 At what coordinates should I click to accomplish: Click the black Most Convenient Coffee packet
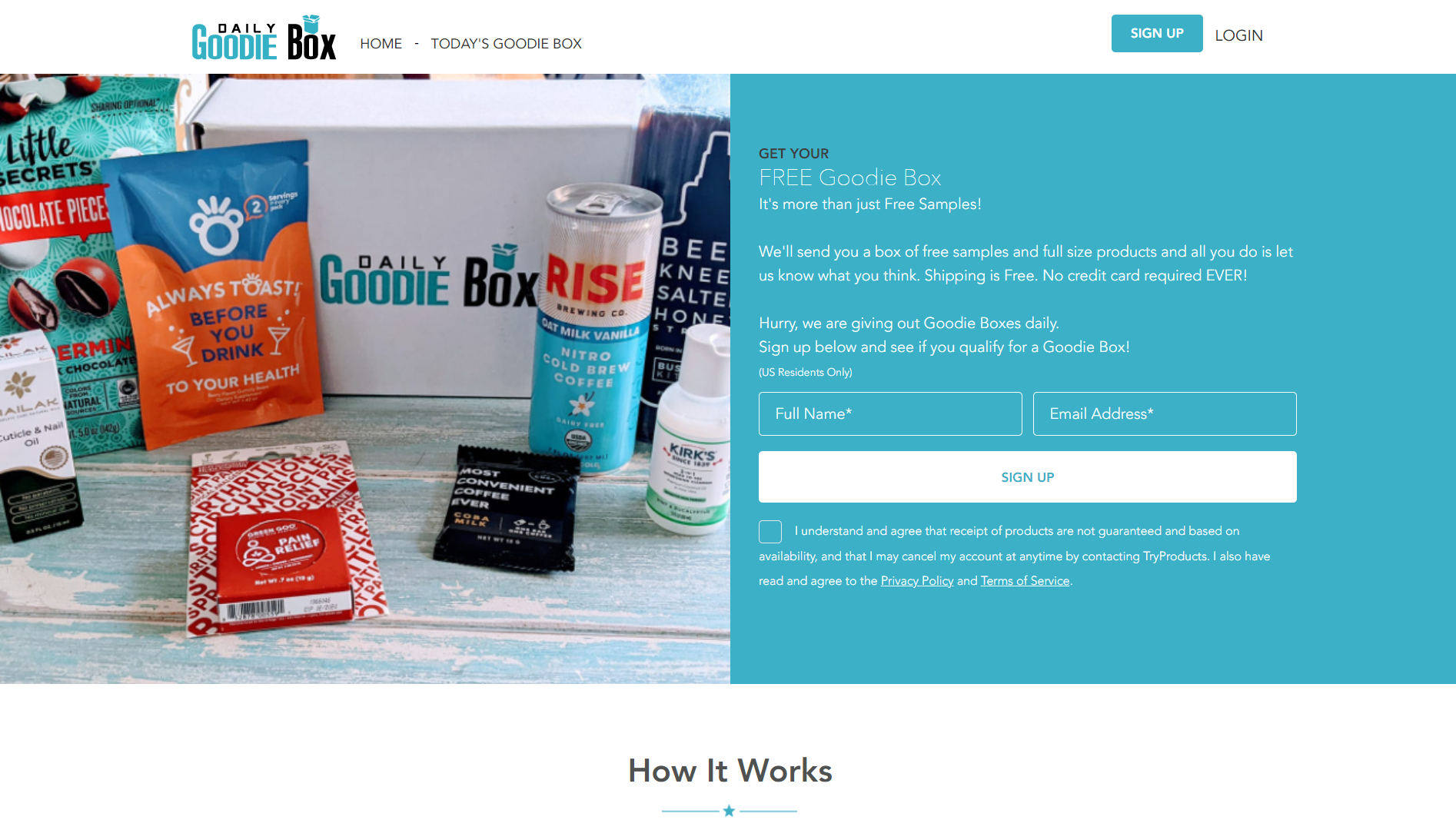tap(506, 511)
